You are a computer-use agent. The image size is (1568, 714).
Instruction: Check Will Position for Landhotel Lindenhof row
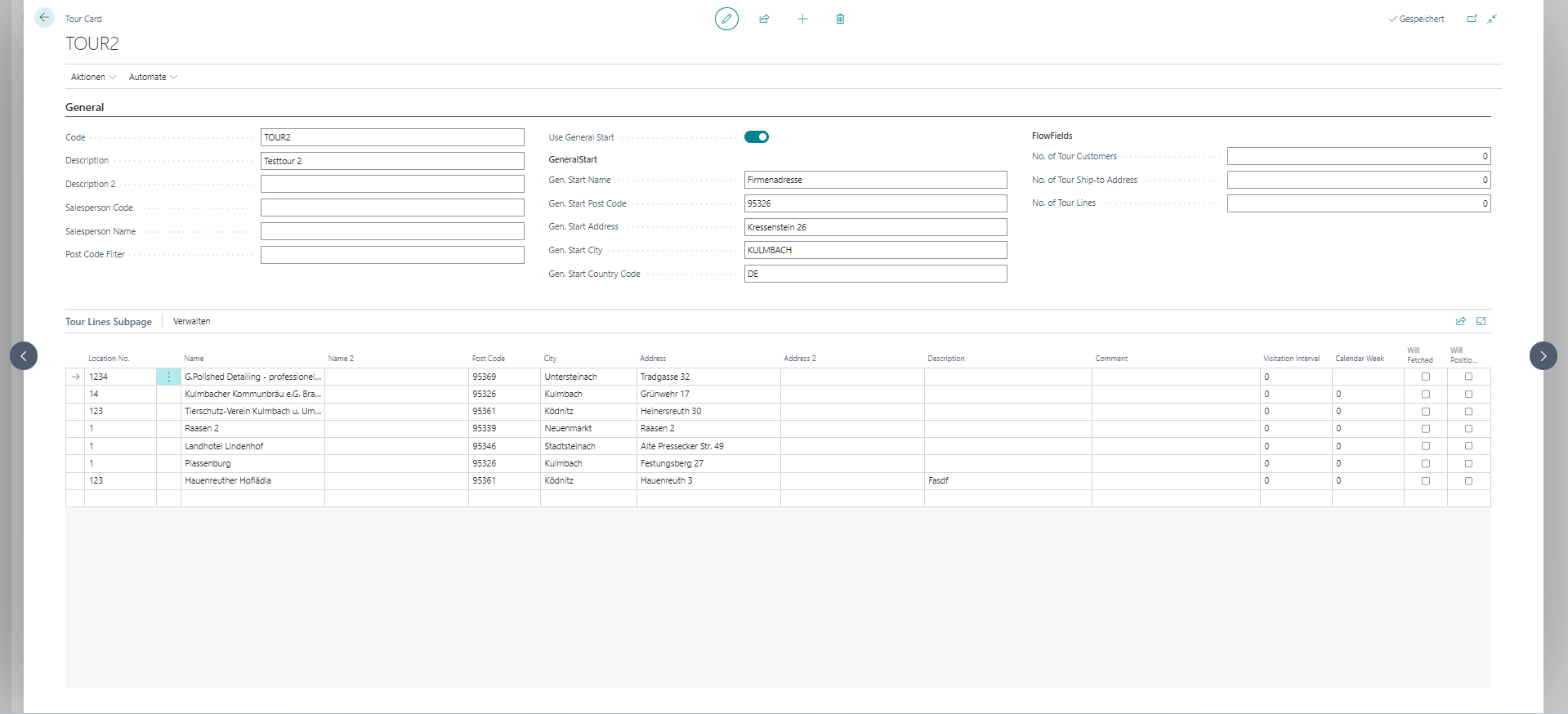tap(1468, 446)
